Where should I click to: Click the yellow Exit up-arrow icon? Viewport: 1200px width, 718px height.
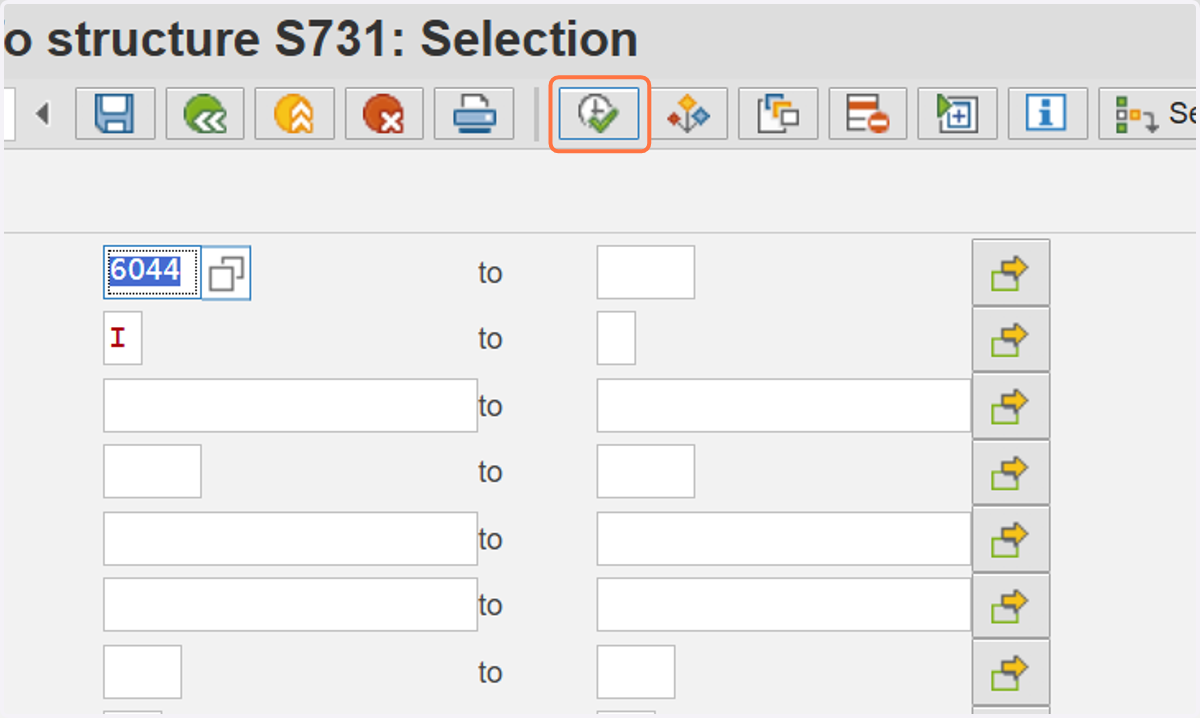tap(295, 113)
